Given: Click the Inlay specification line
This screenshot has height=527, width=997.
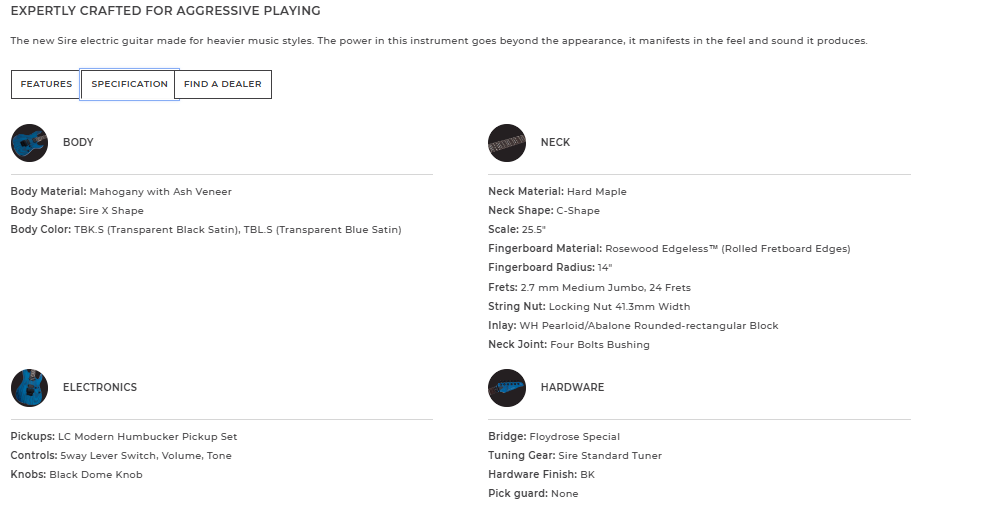Looking at the screenshot, I should coord(633,326).
